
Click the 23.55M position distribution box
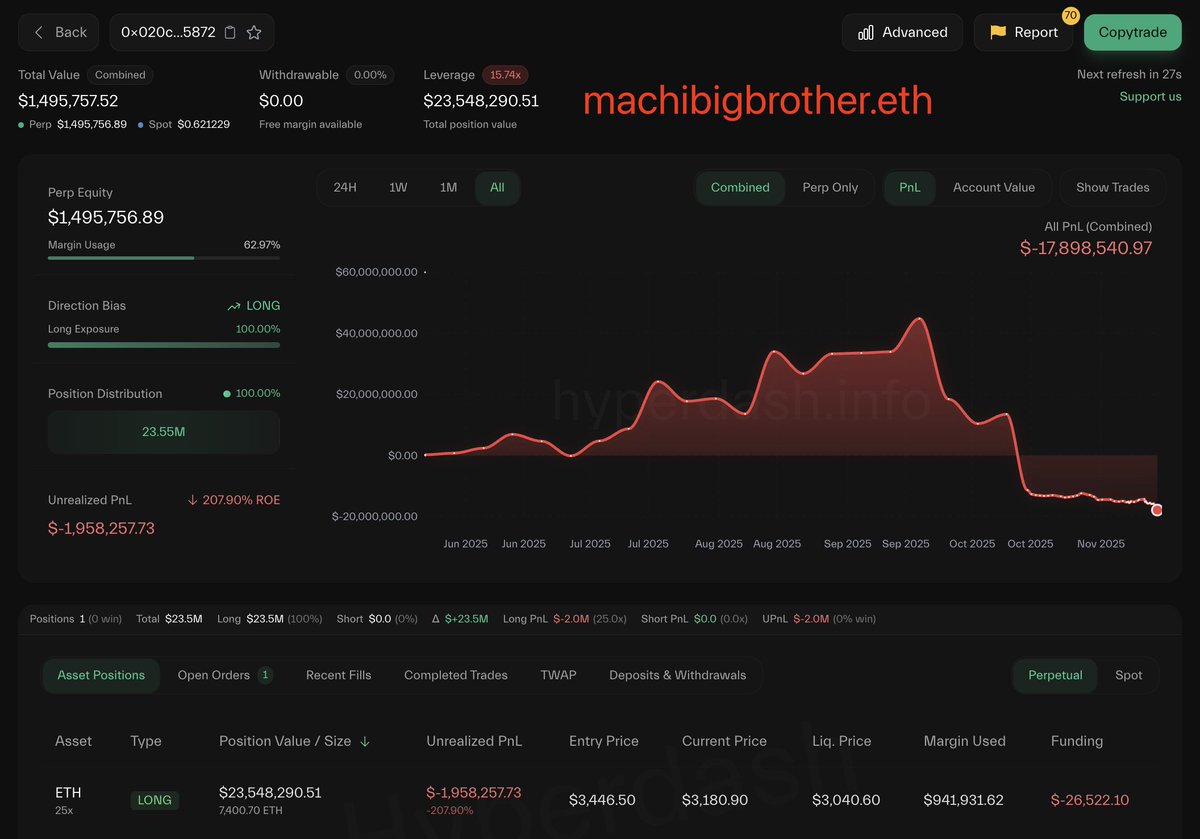164,432
